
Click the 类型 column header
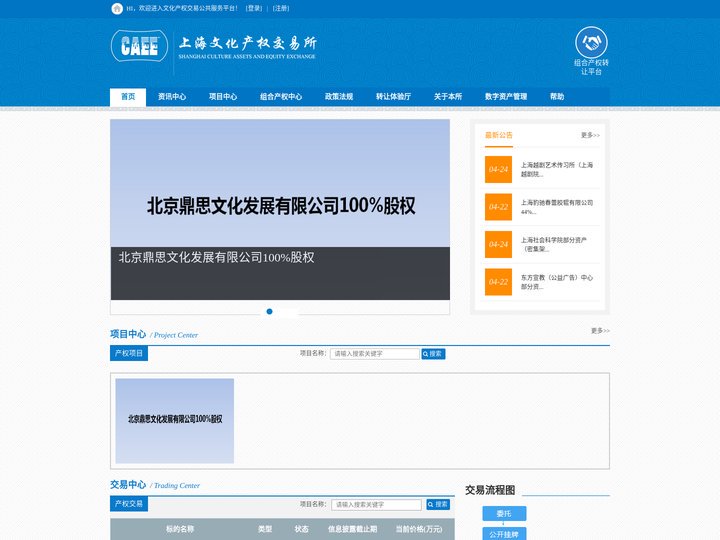[x=265, y=529]
